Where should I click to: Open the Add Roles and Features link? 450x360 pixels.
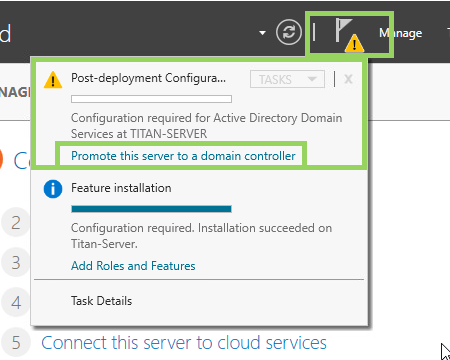click(133, 266)
